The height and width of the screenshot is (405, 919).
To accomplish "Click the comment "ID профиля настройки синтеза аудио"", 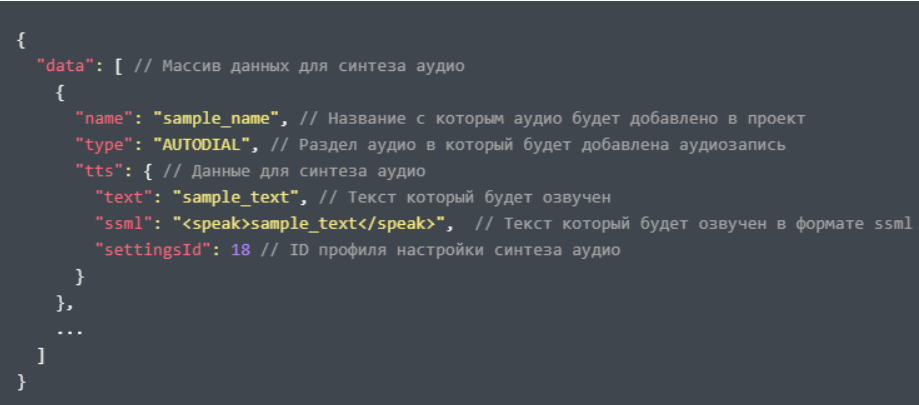I will coord(444,250).
